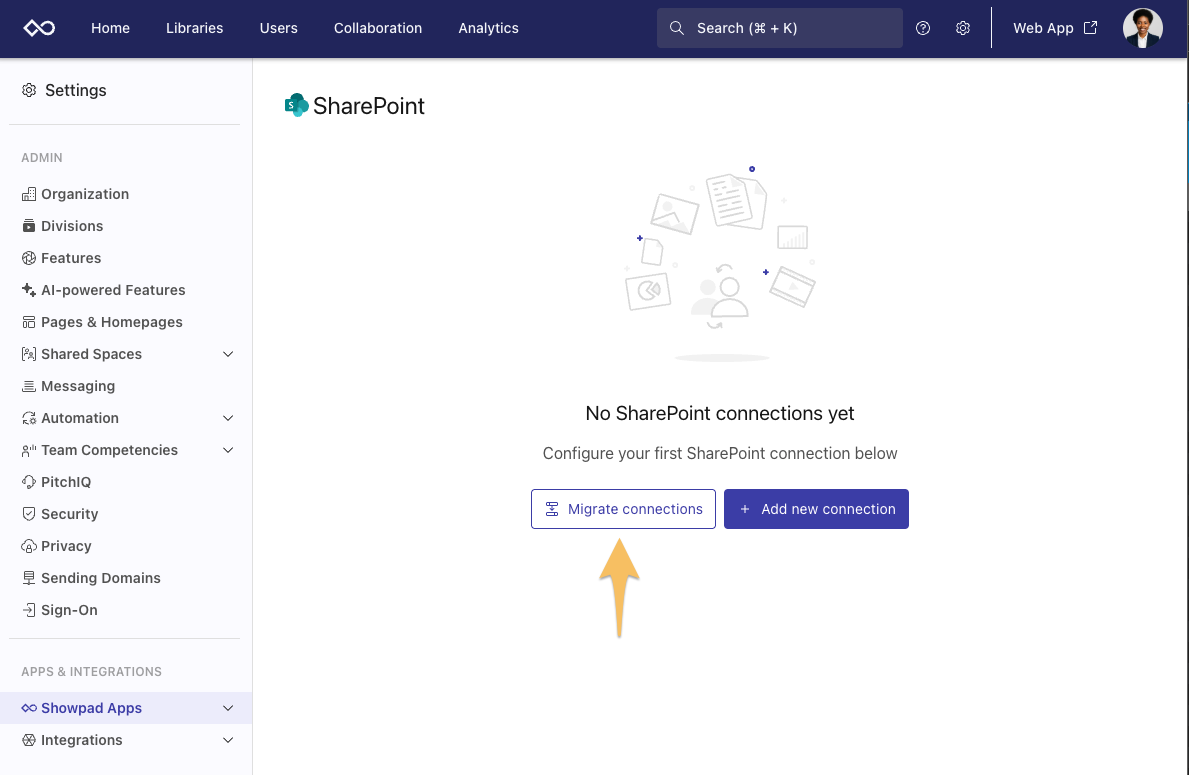Screen dimensions: 1189x775
Task: Select the Organization sidebar icon
Action: click(28, 193)
